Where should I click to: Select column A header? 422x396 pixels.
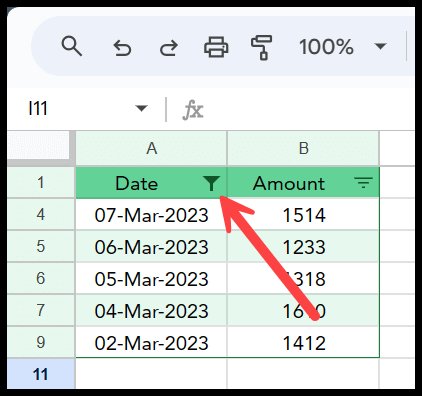(x=151, y=148)
